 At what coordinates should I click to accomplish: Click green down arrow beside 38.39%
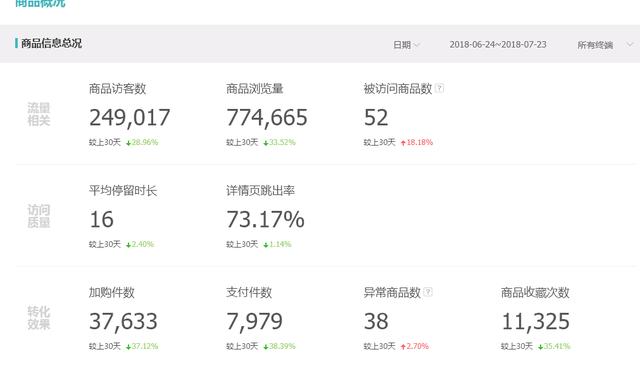pos(266,346)
